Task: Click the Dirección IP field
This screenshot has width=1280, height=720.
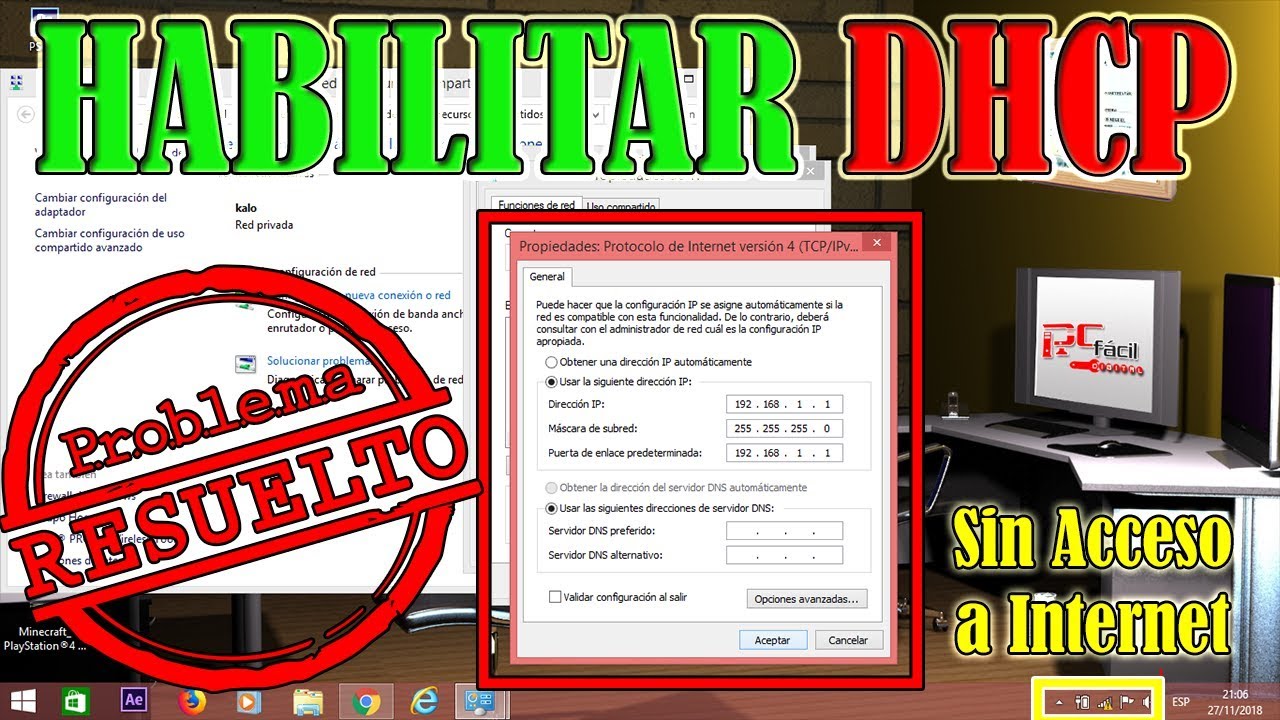Action: point(785,404)
